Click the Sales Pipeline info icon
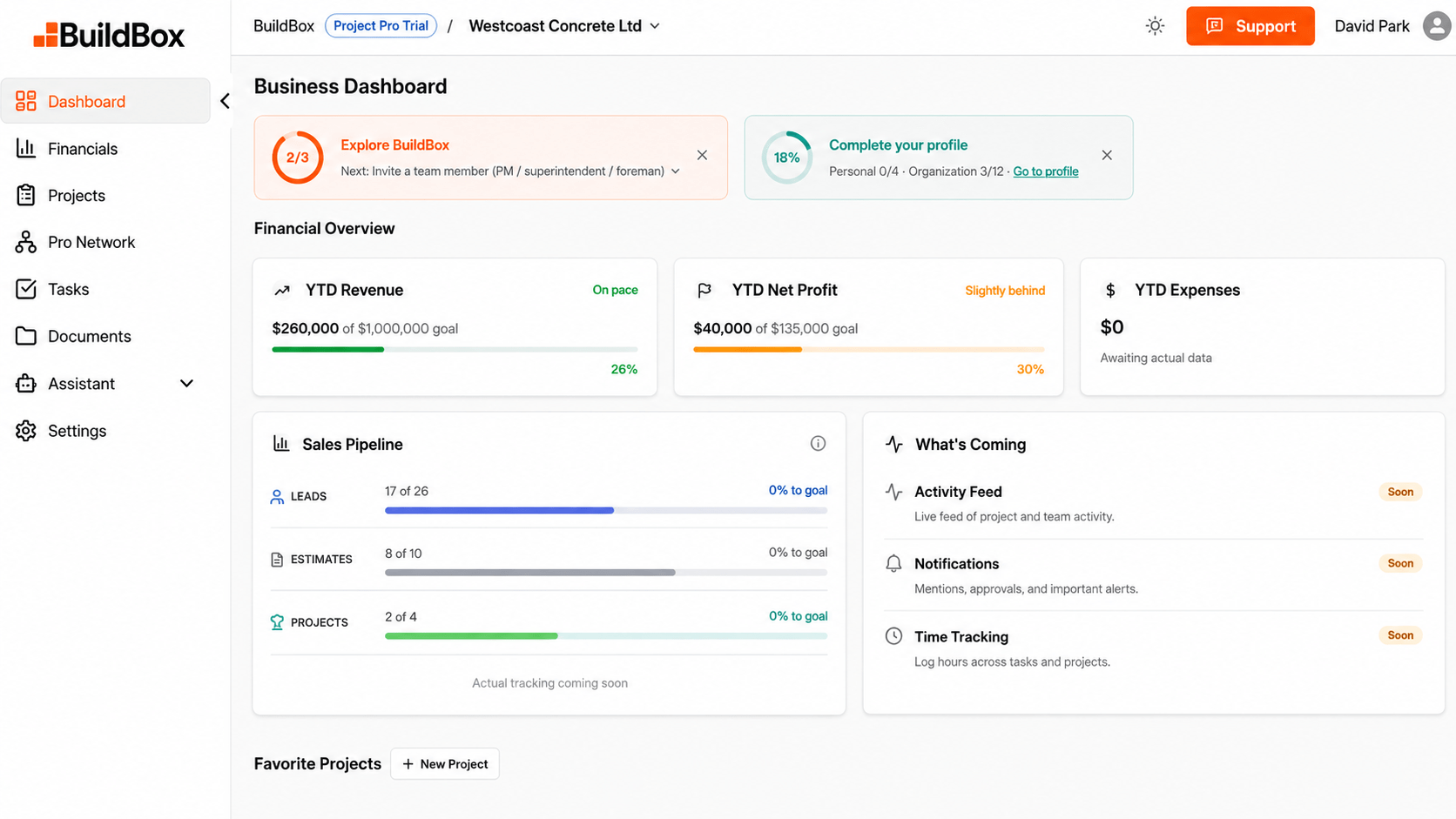Image resolution: width=1456 pixels, height=819 pixels. 818,443
